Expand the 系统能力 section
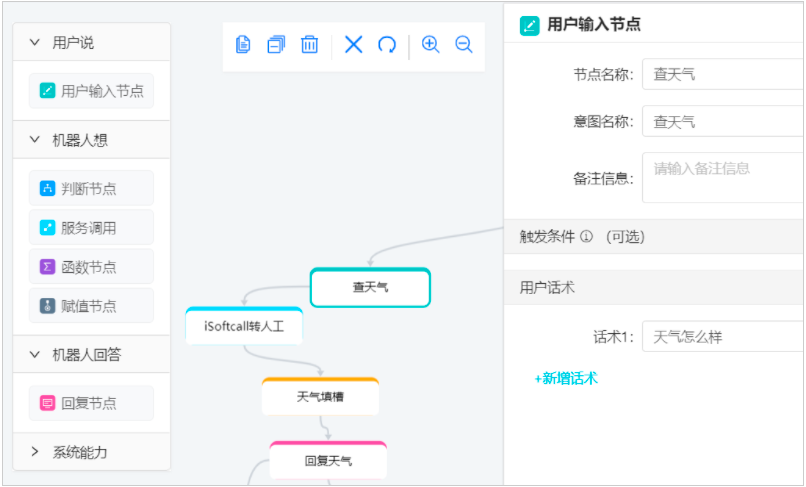 coord(35,452)
